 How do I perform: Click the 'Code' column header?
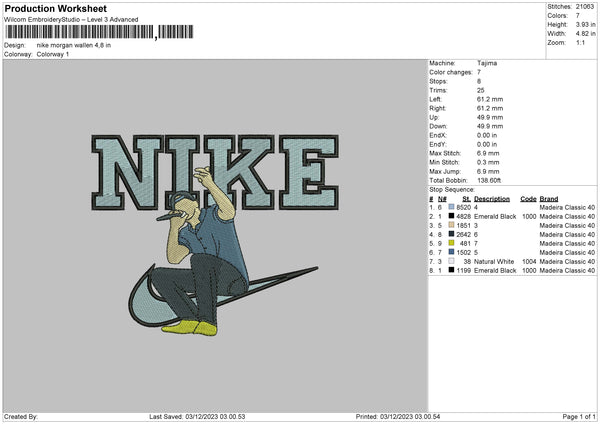point(528,199)
